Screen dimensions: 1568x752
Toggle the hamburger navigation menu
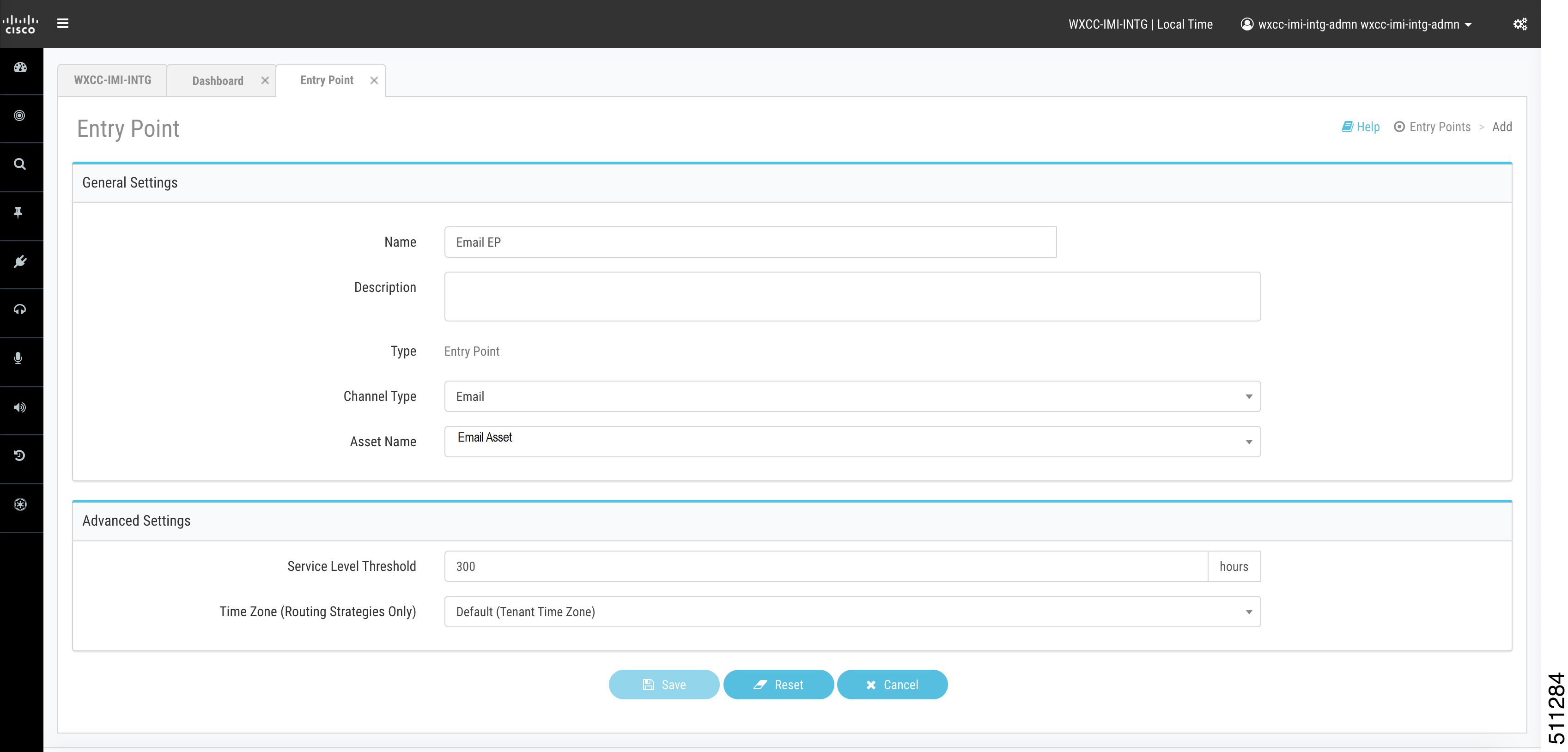(63, 24)
